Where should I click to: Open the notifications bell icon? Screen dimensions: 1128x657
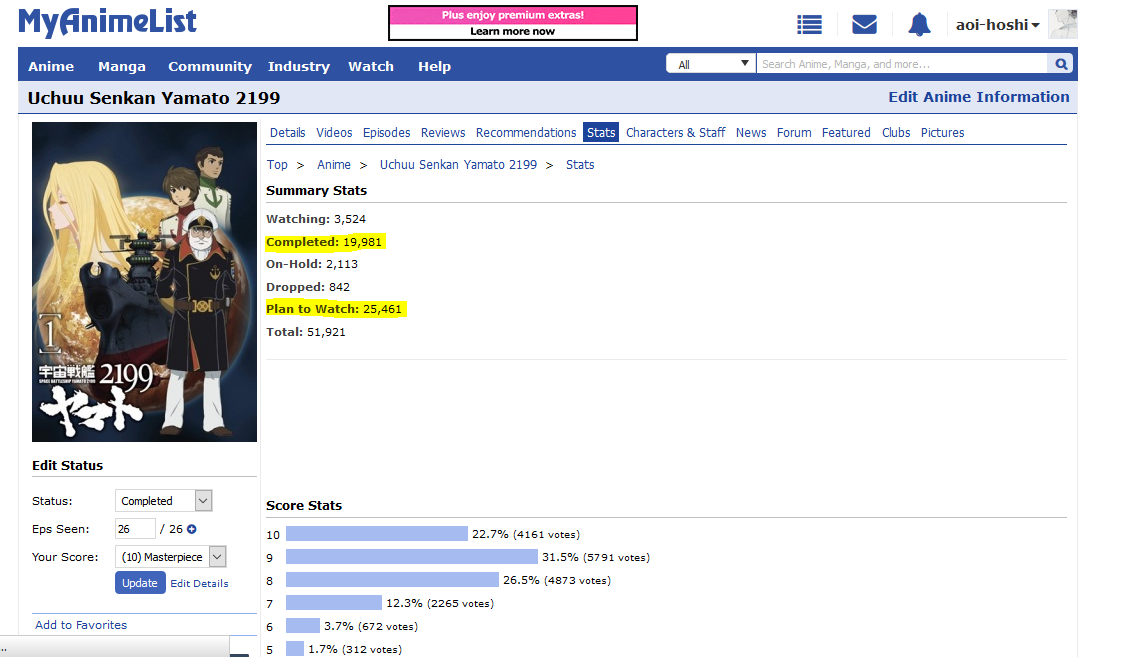(919, 24)
